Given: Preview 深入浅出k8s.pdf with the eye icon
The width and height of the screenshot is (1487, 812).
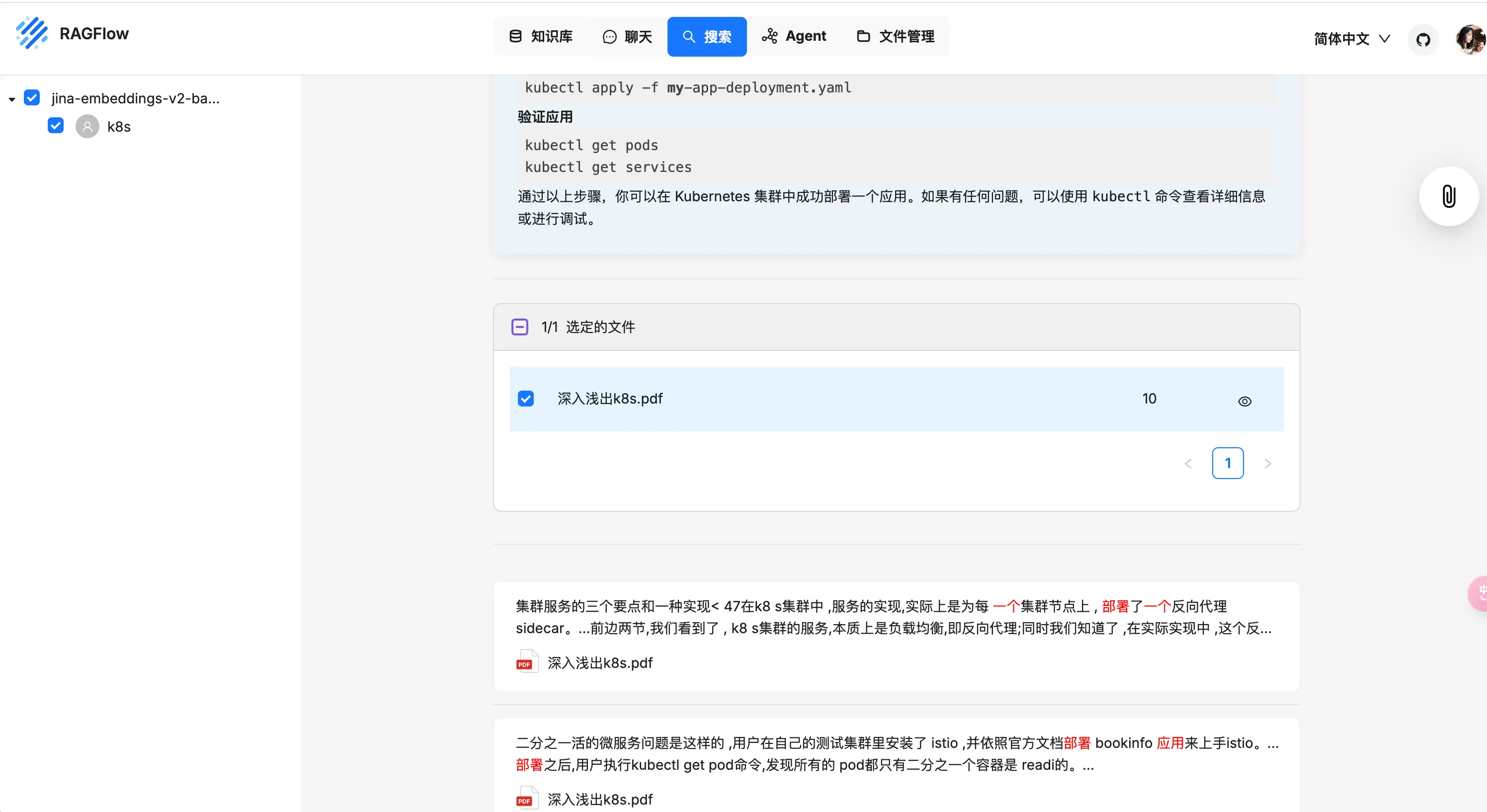Looking at the screenshot, I should pyautogui.click(x=1244, y=401).
